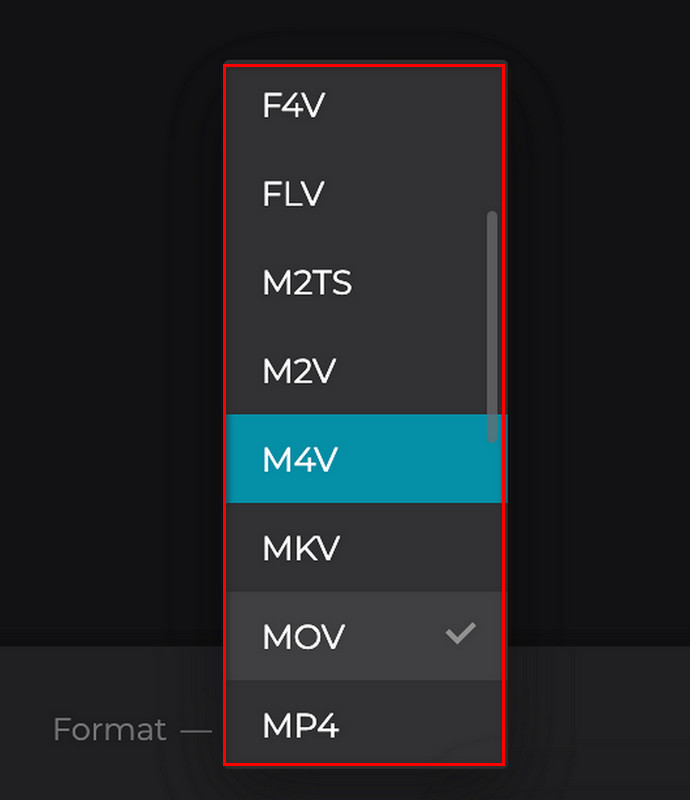Pick the topmost visible format F4V
The width and height of the screenshot is (690, 800).
(364, 105)
